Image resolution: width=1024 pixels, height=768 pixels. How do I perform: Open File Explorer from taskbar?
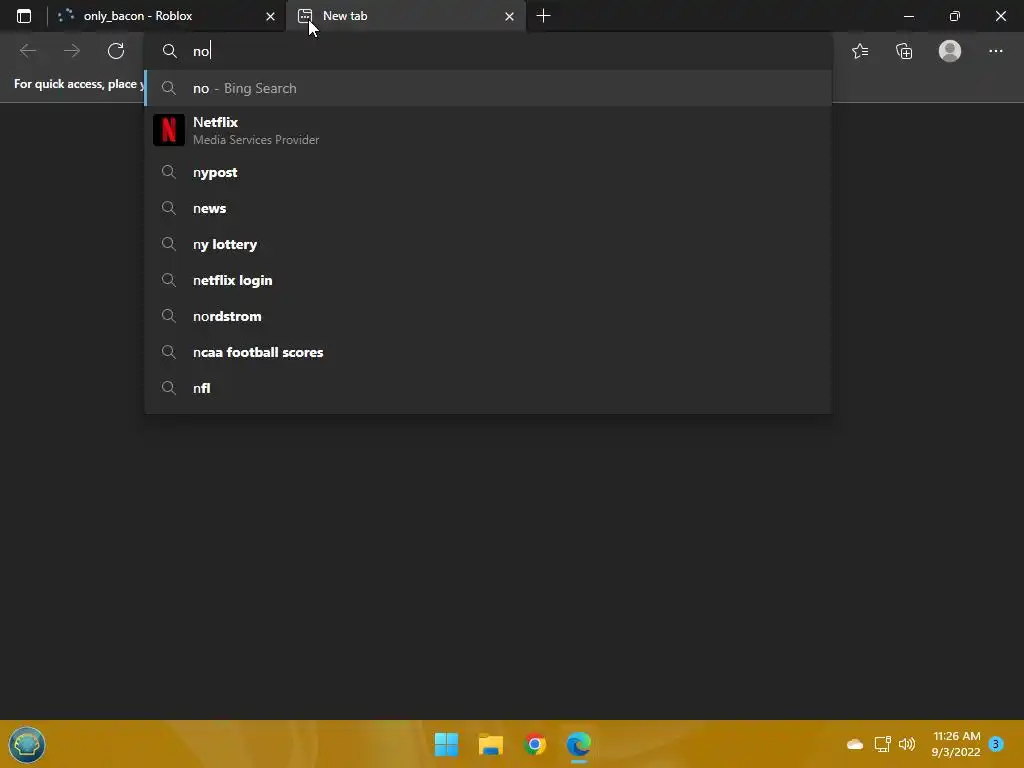(x=490, y=744)
